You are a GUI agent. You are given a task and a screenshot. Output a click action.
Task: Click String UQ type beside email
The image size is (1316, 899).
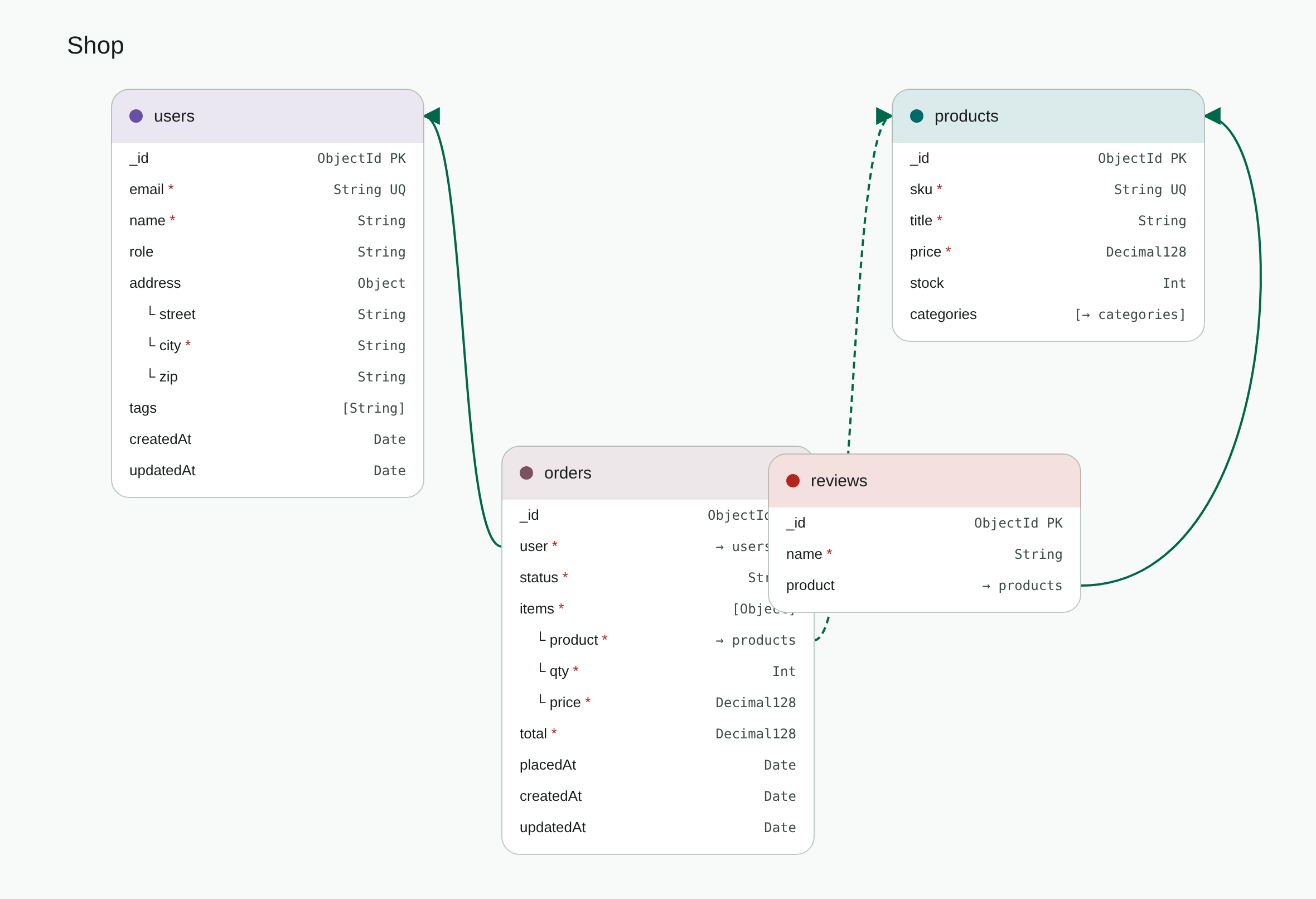coord(369,189)
